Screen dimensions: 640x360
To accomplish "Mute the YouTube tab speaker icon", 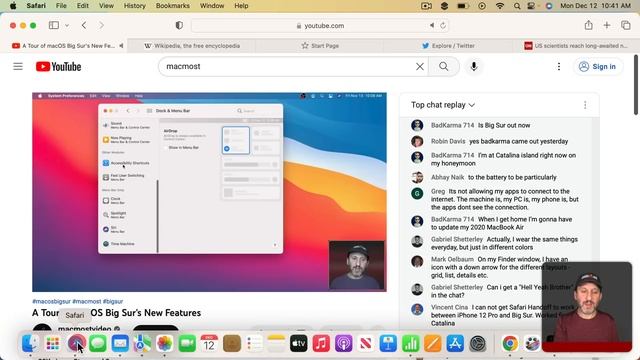I will click(121, 46).
